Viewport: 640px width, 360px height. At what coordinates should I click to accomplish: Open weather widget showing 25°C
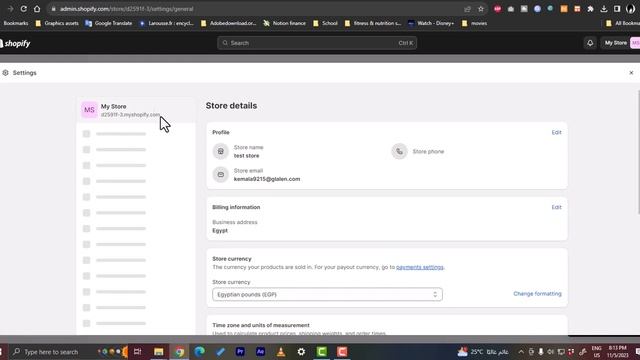pyautogui.click(x=483, y=351)
